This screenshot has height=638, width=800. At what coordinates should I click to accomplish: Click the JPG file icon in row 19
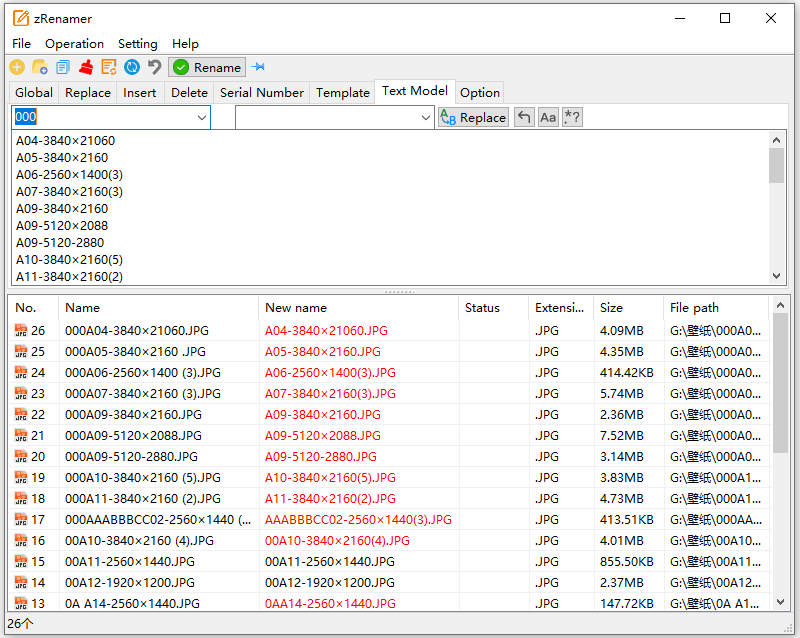tap(21, 477)
